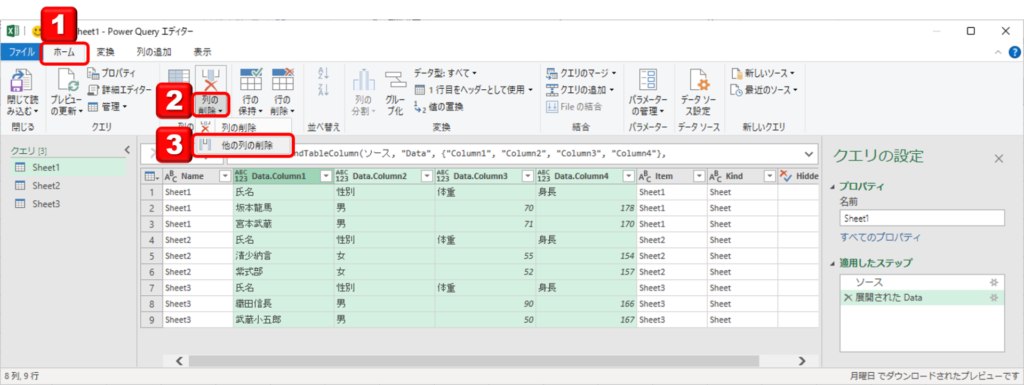This screenshot has width=1024, height=385.
Task: Click the grid's horizontal scrollbar right arrow
Action: pyautogui.click(x=802, y=360)
